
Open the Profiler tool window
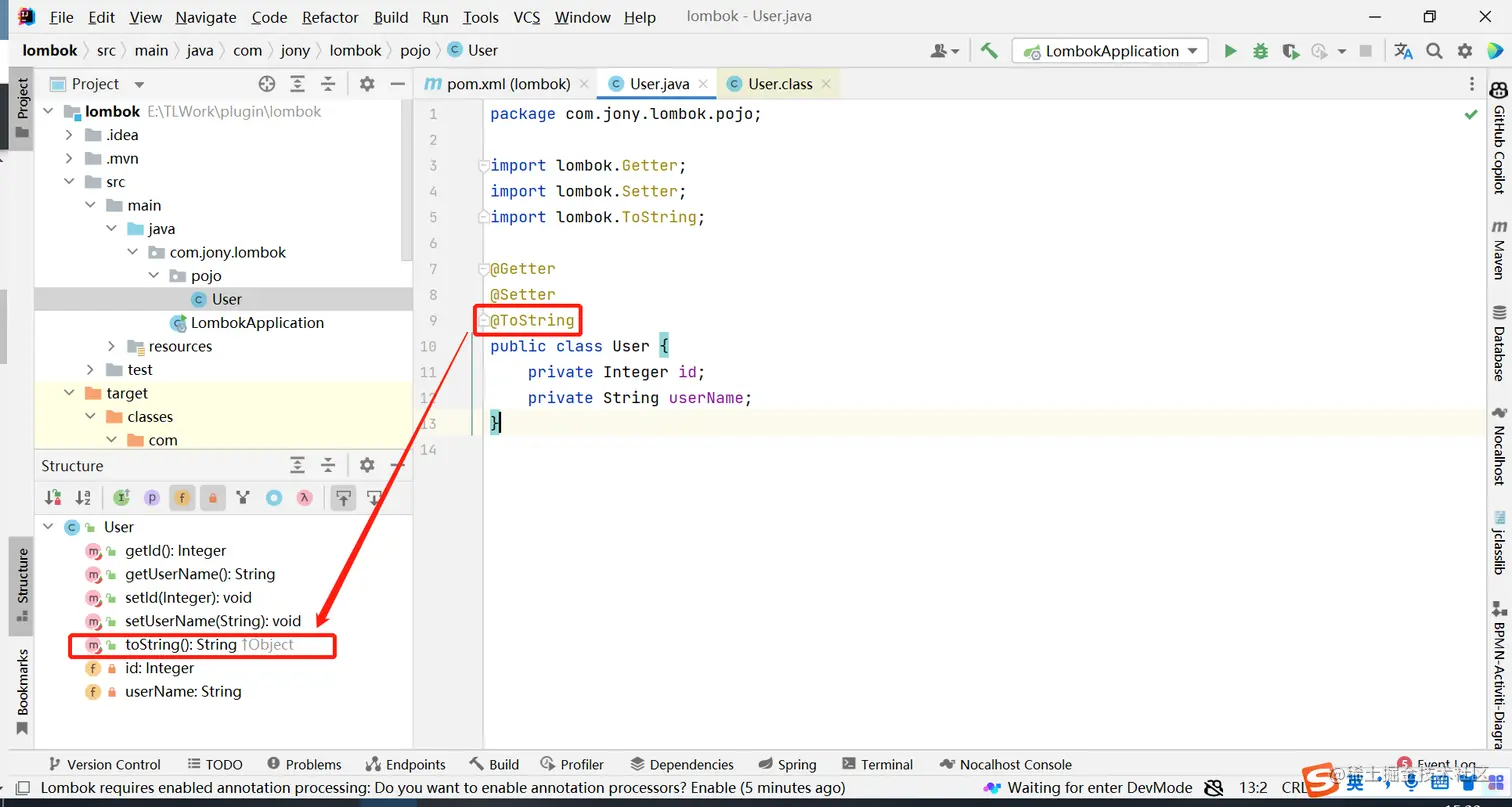572,764
